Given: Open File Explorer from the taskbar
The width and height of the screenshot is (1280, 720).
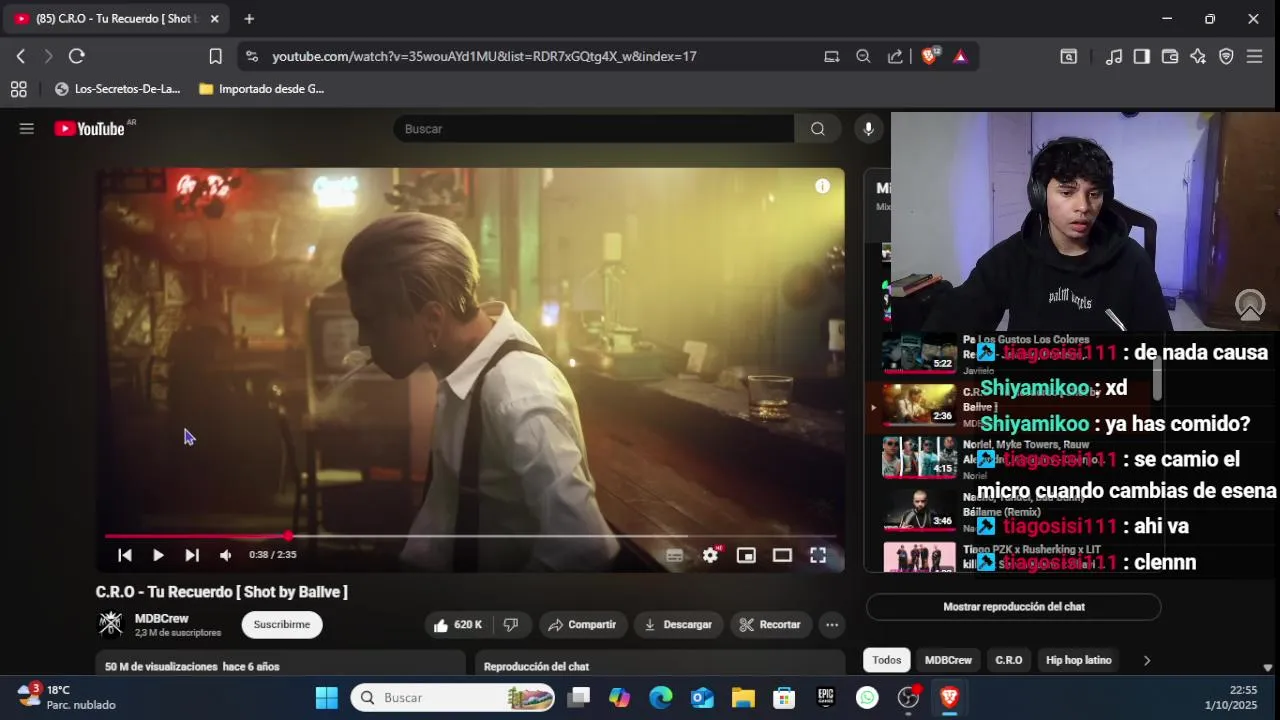Looking at the screenshot, I should click(x=743, y=697).
